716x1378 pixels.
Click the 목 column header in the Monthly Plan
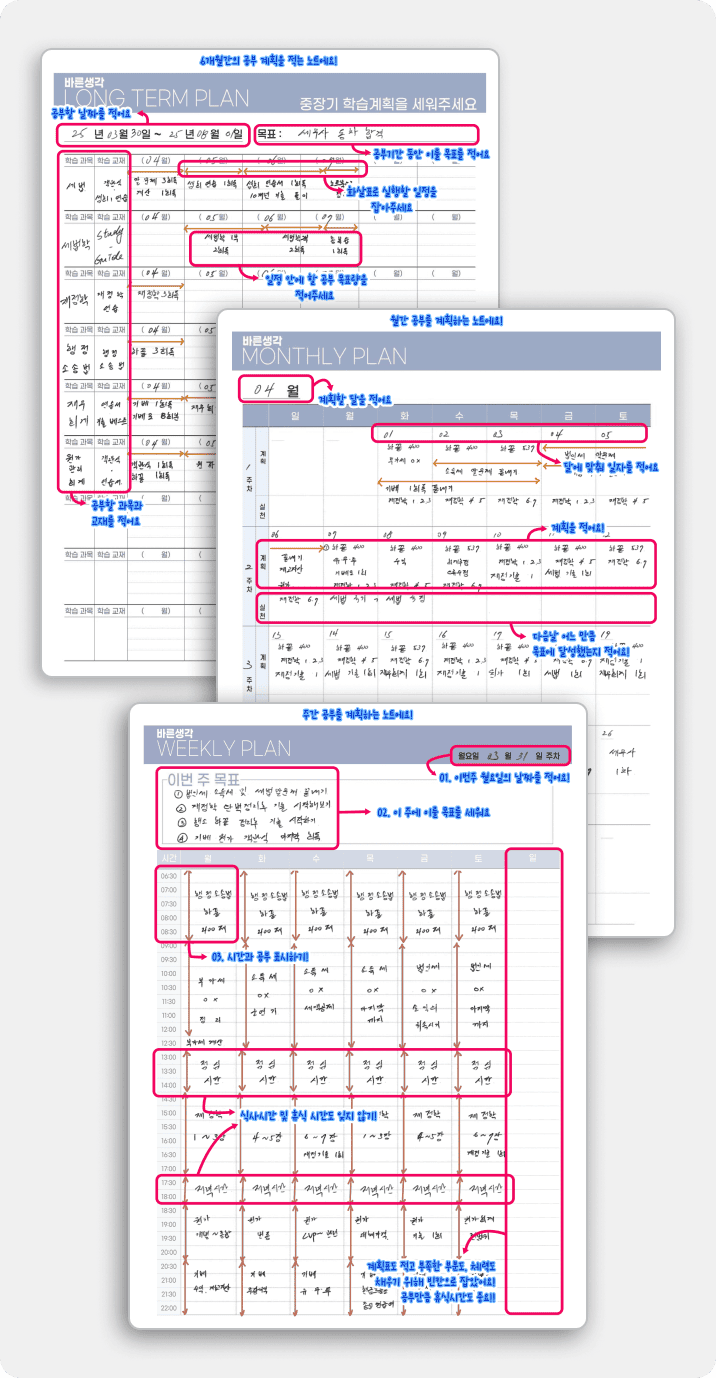pyautogui.click(x=512, y=414)
